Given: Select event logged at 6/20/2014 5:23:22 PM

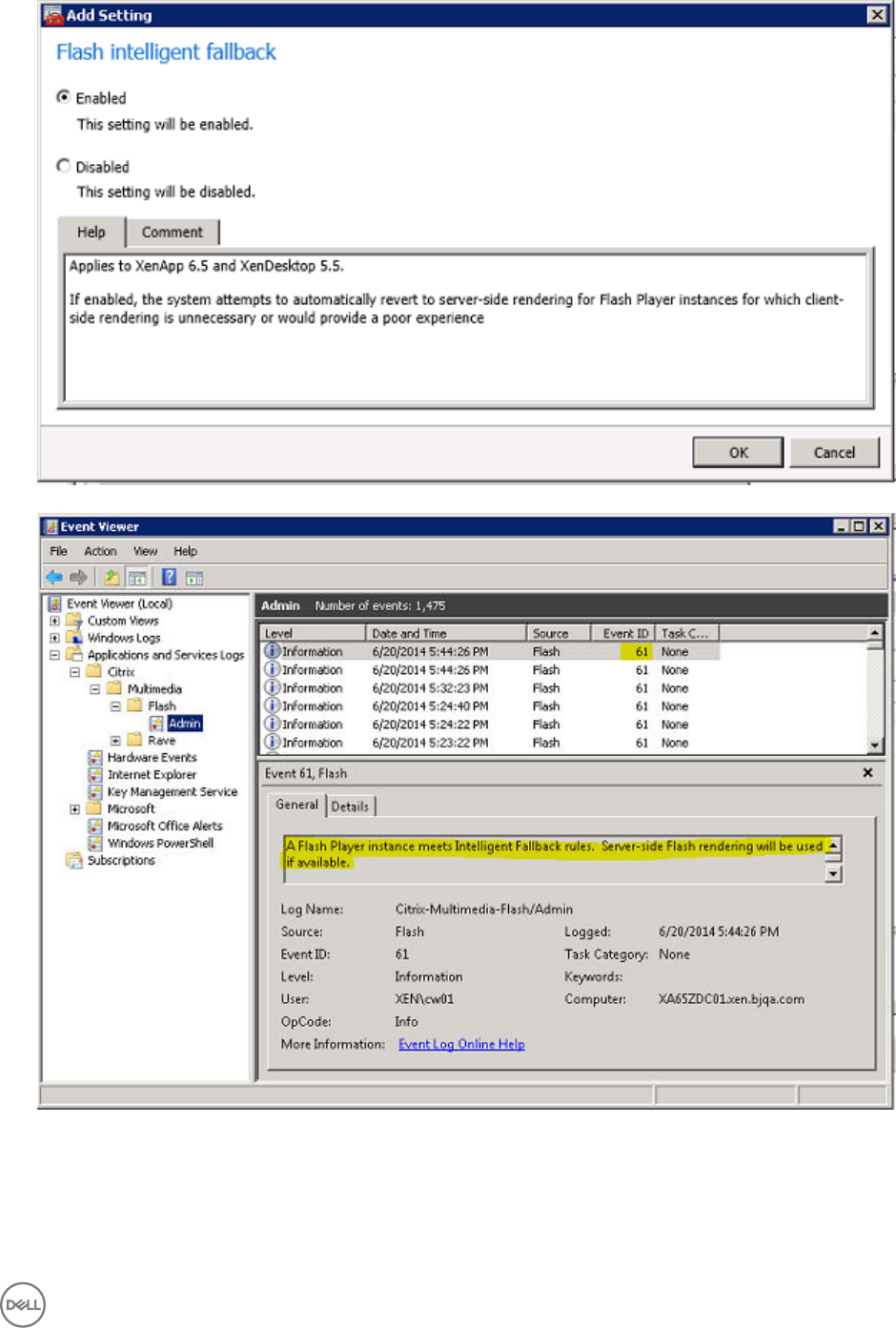Looking at the screenshot, I should click(491, 743).
